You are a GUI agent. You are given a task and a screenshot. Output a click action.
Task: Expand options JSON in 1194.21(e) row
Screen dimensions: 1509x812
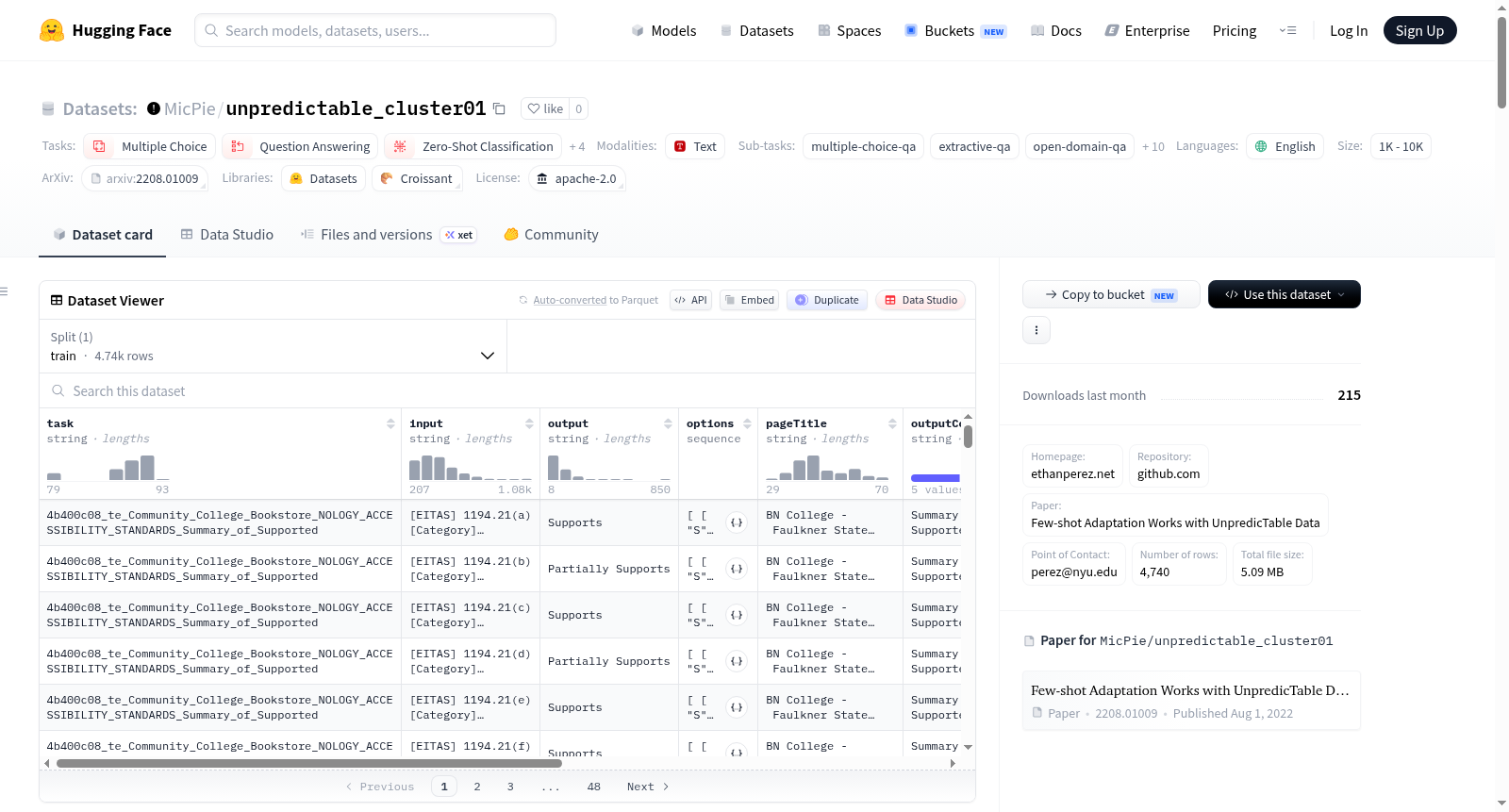737,707
